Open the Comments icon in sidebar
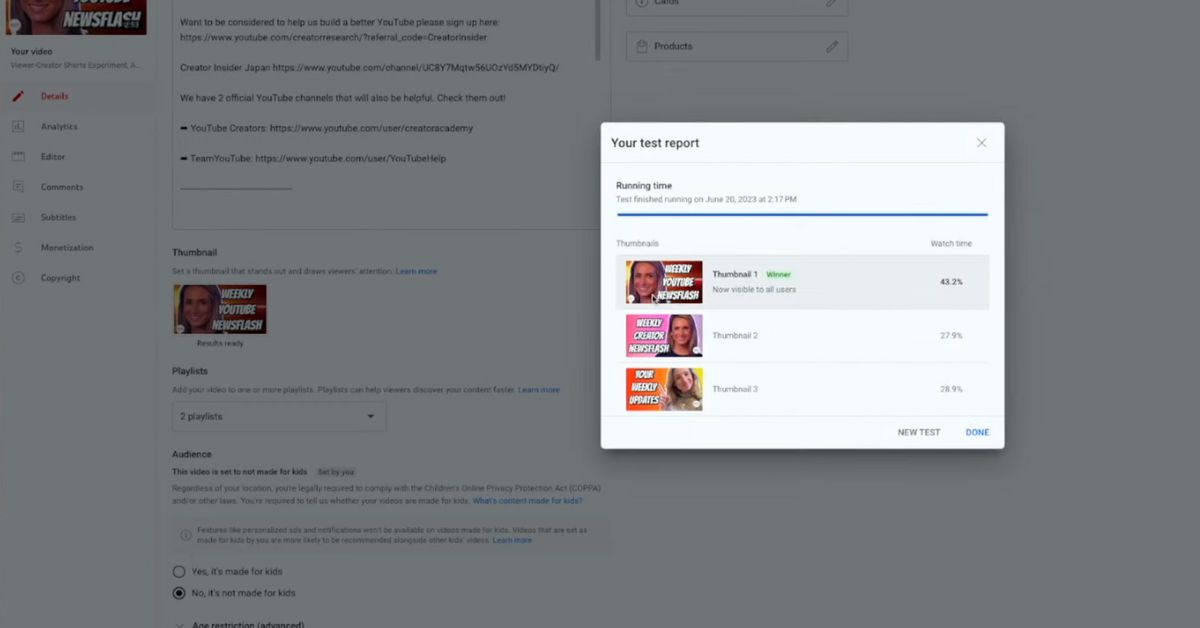The width and height of the screenshot is (1200, 628). click(x=18, y=187)
